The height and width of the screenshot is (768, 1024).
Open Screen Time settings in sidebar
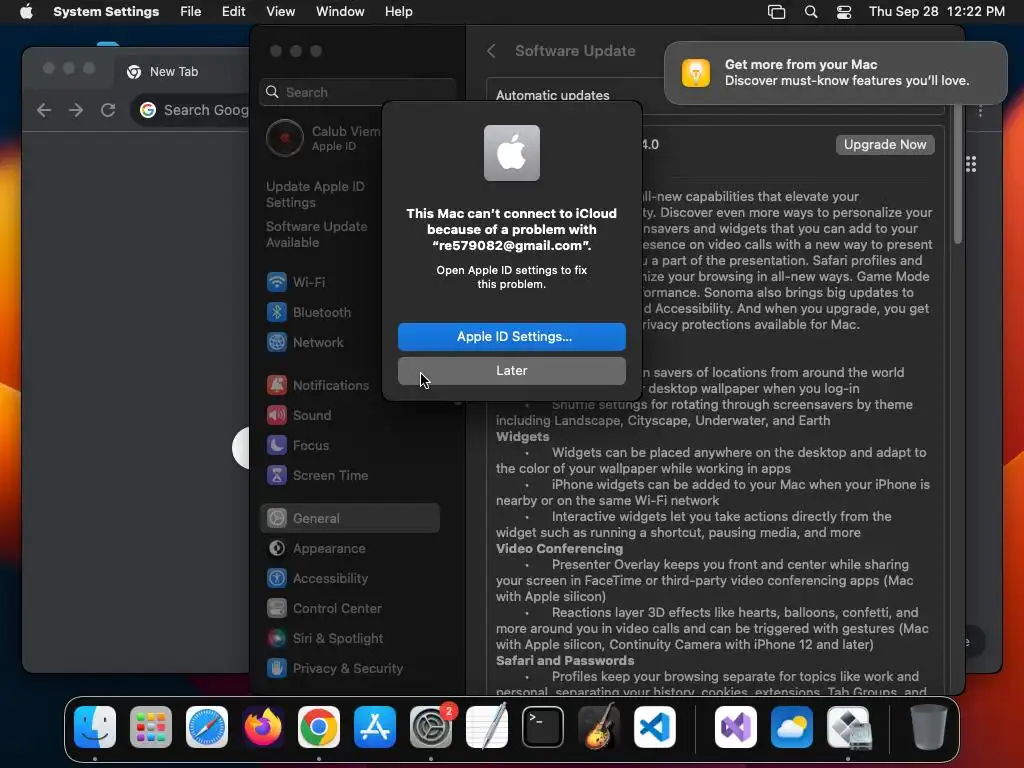point(350,475)
